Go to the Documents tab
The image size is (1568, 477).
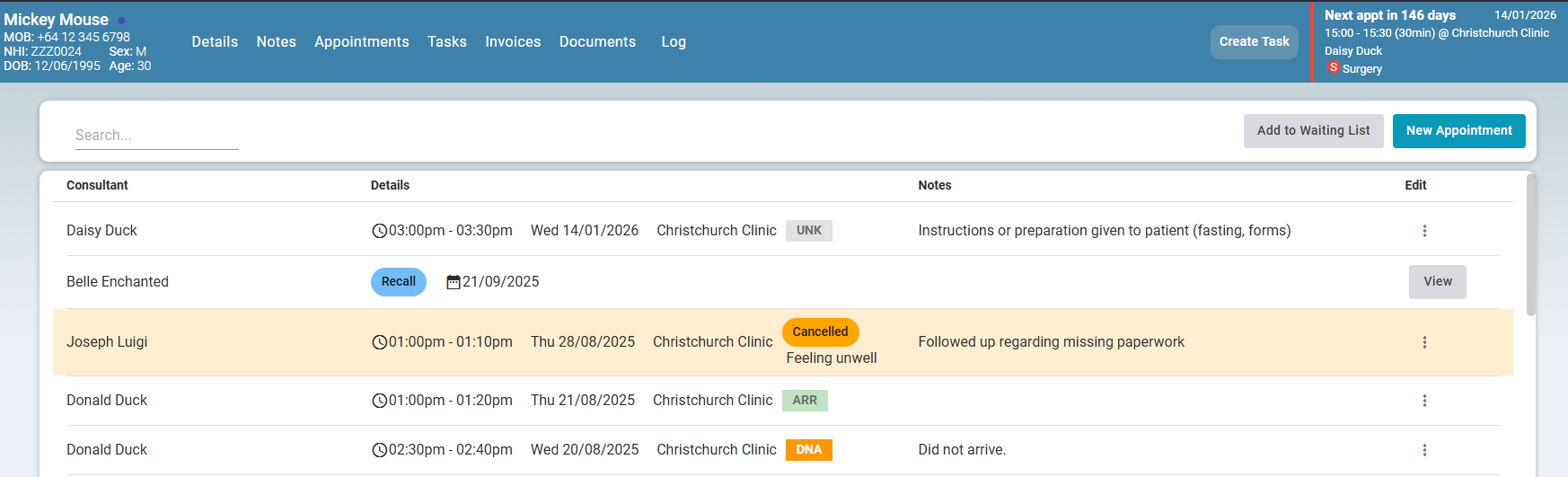(597, 42)
